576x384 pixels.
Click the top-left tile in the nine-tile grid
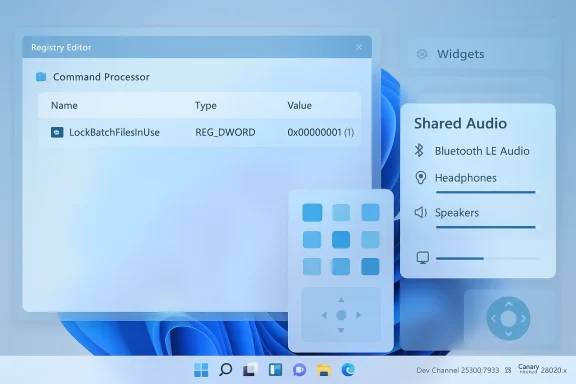(312, 212)
